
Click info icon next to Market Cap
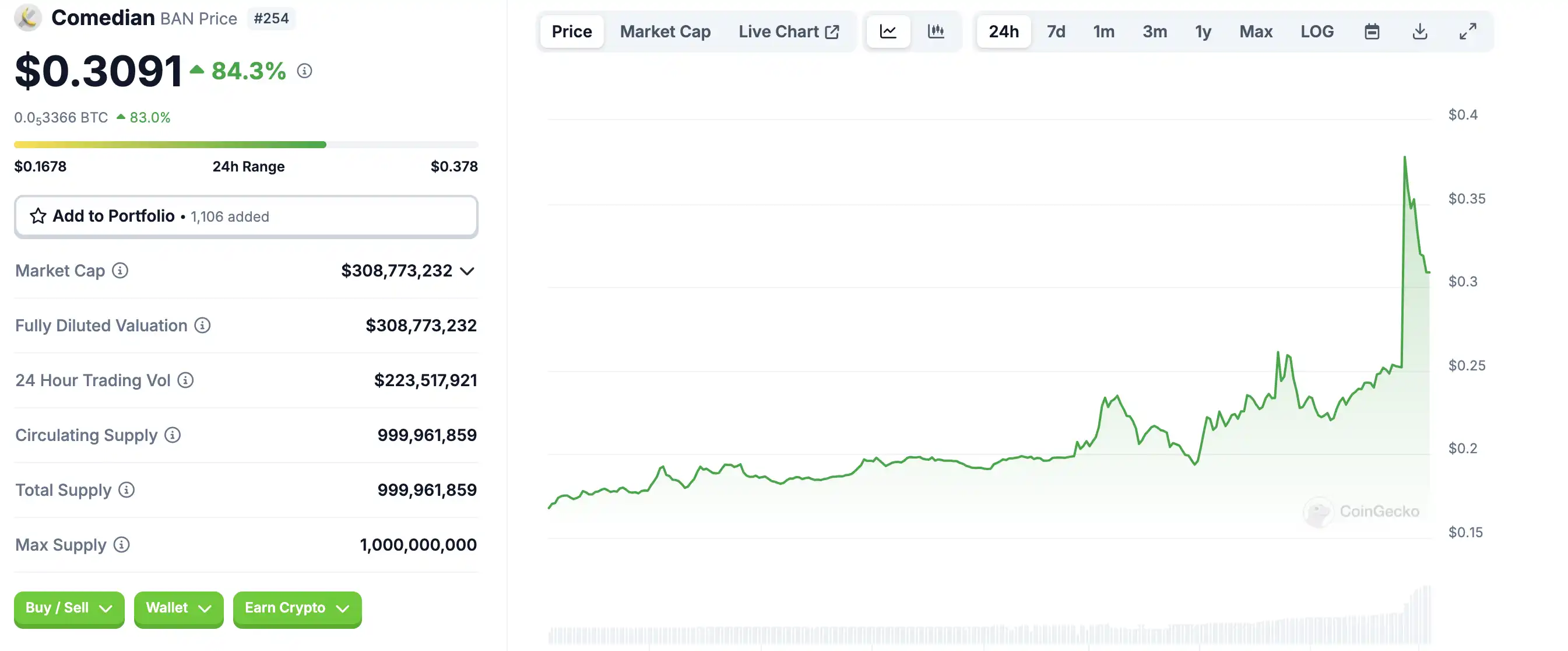[120, 271]
